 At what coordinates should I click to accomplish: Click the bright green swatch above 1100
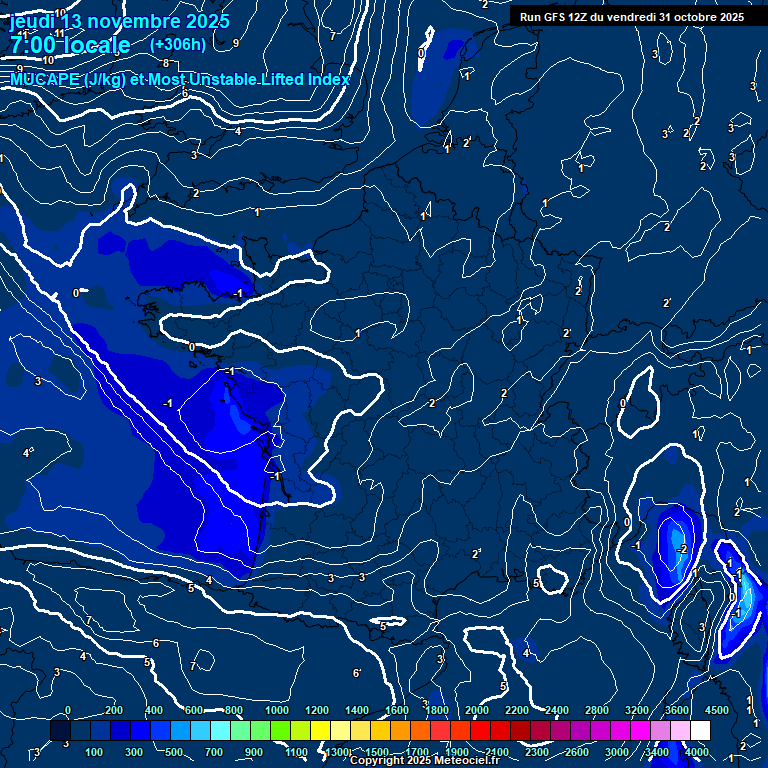(x=281, y=730)
